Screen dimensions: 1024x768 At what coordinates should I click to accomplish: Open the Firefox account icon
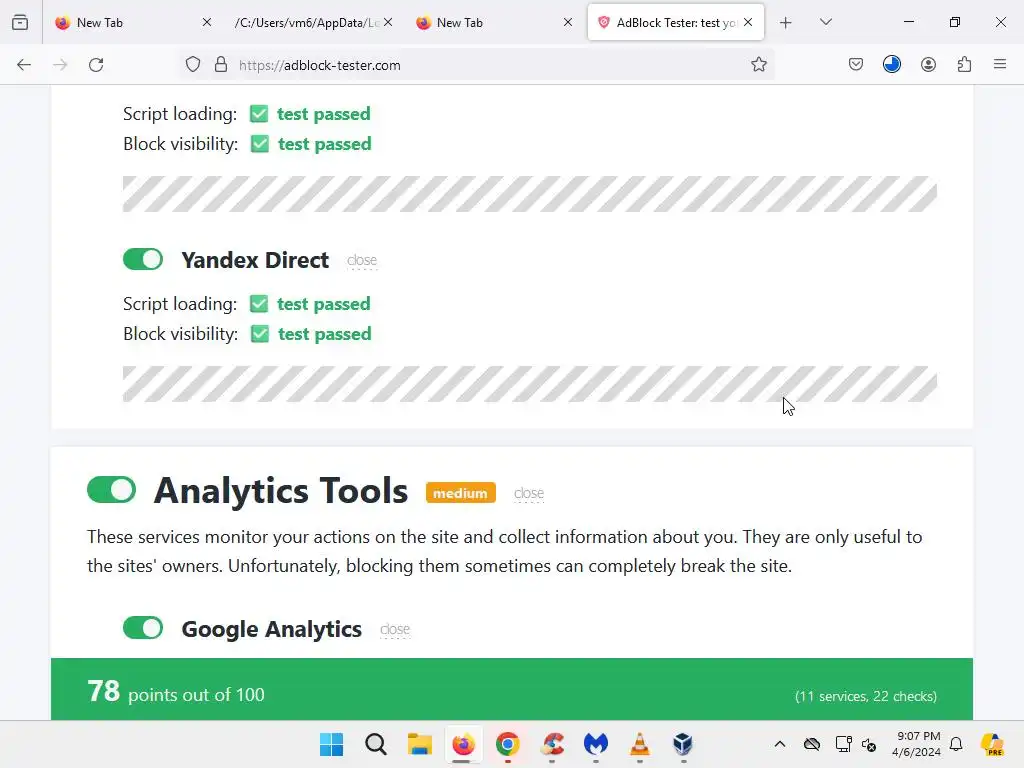pyautogui.click(x=928, y=65)
